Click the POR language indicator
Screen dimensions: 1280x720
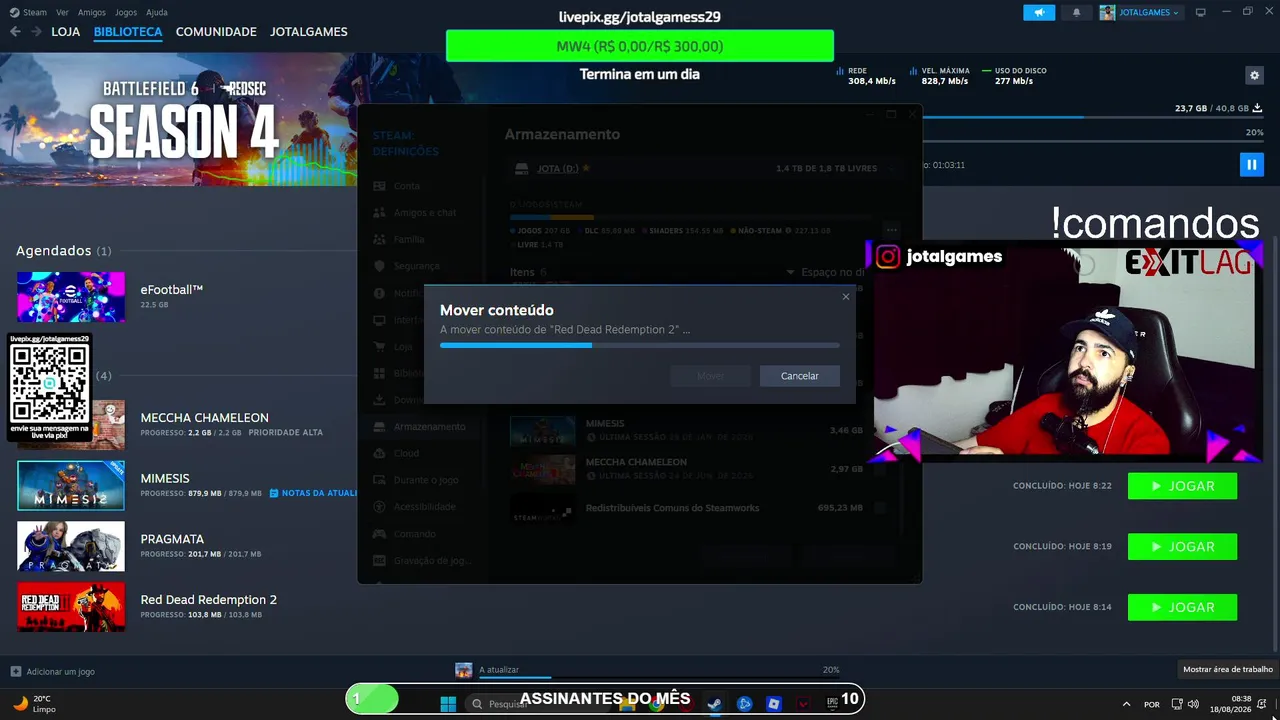1152,704
